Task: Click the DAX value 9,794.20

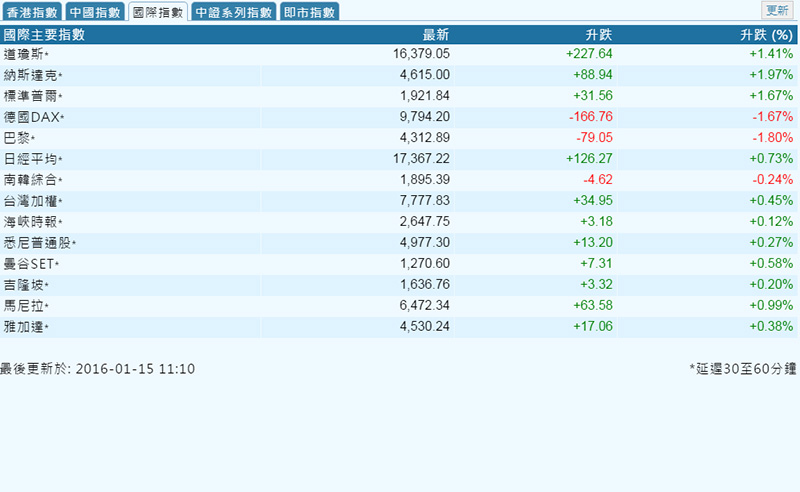Action: [x=424, y=116]
